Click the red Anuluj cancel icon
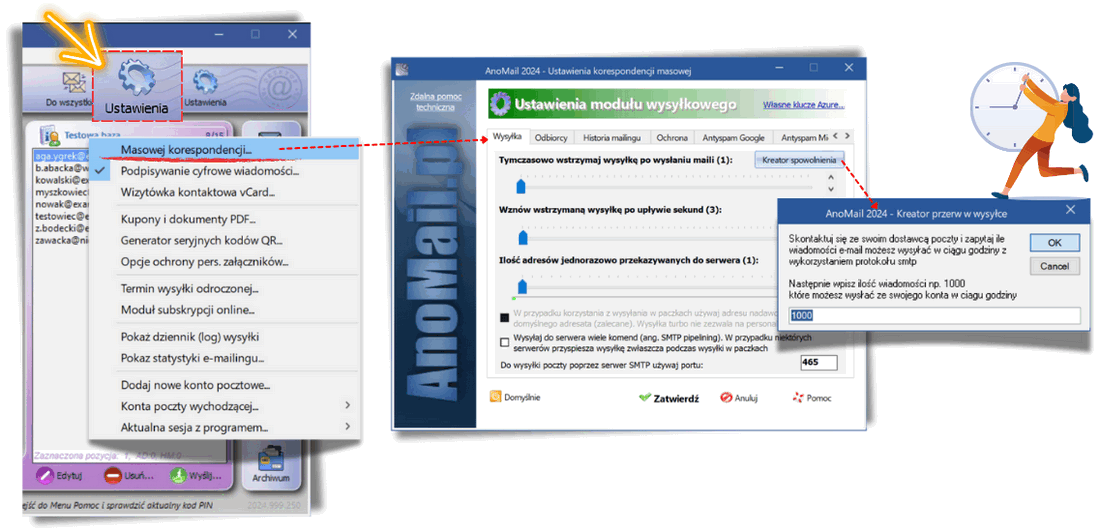Viewport: 1100px width, 532px height. (x=726, y=397)
